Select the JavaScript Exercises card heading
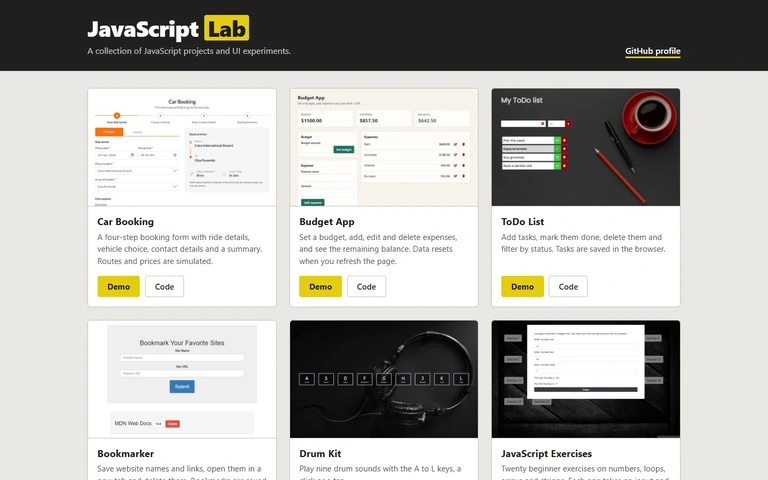The width and height of the screenshot is (768, 480). [x=547, y=454]
